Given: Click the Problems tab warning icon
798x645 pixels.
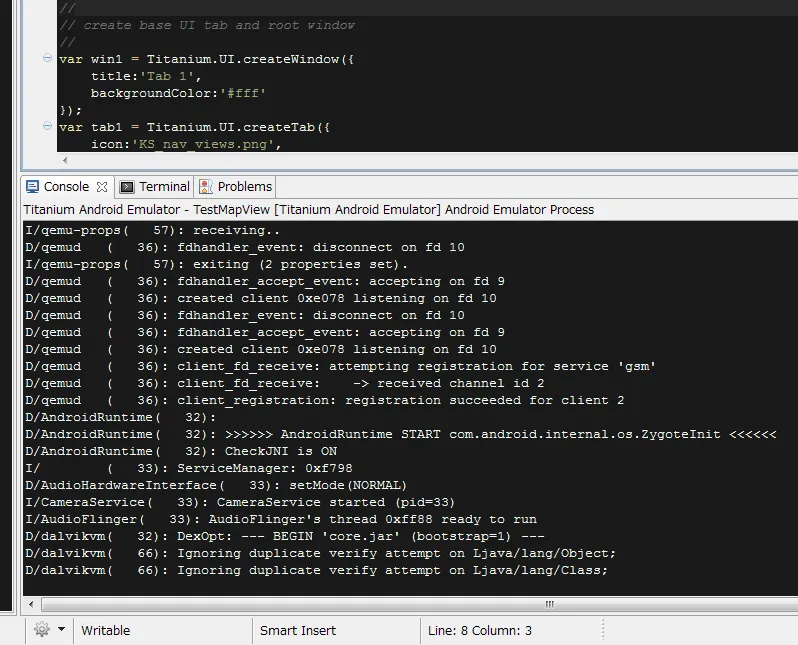Looking at the screenshot, I should [x=206, y=187].
